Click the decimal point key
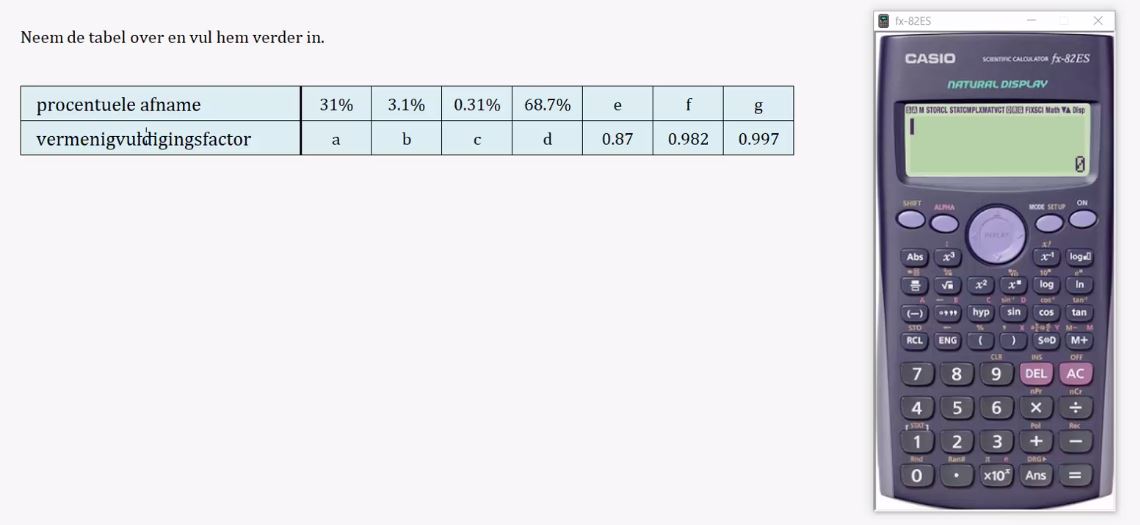Viewport: 1140px width, 525px height. pos(957,476)
